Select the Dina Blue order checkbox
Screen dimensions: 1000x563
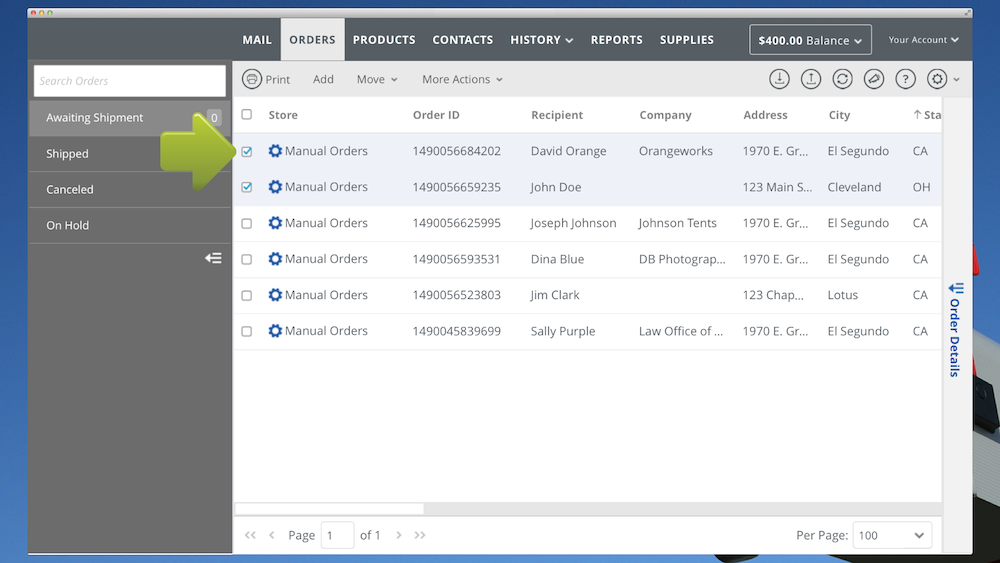[x=247, y=259]
